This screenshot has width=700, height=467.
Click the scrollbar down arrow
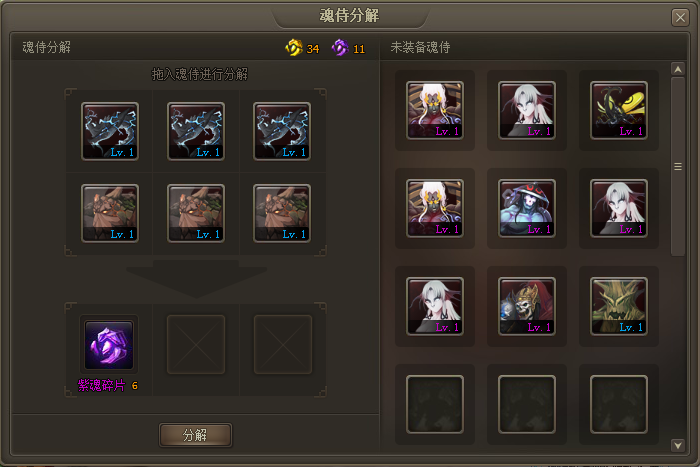(x=678, y=445)
